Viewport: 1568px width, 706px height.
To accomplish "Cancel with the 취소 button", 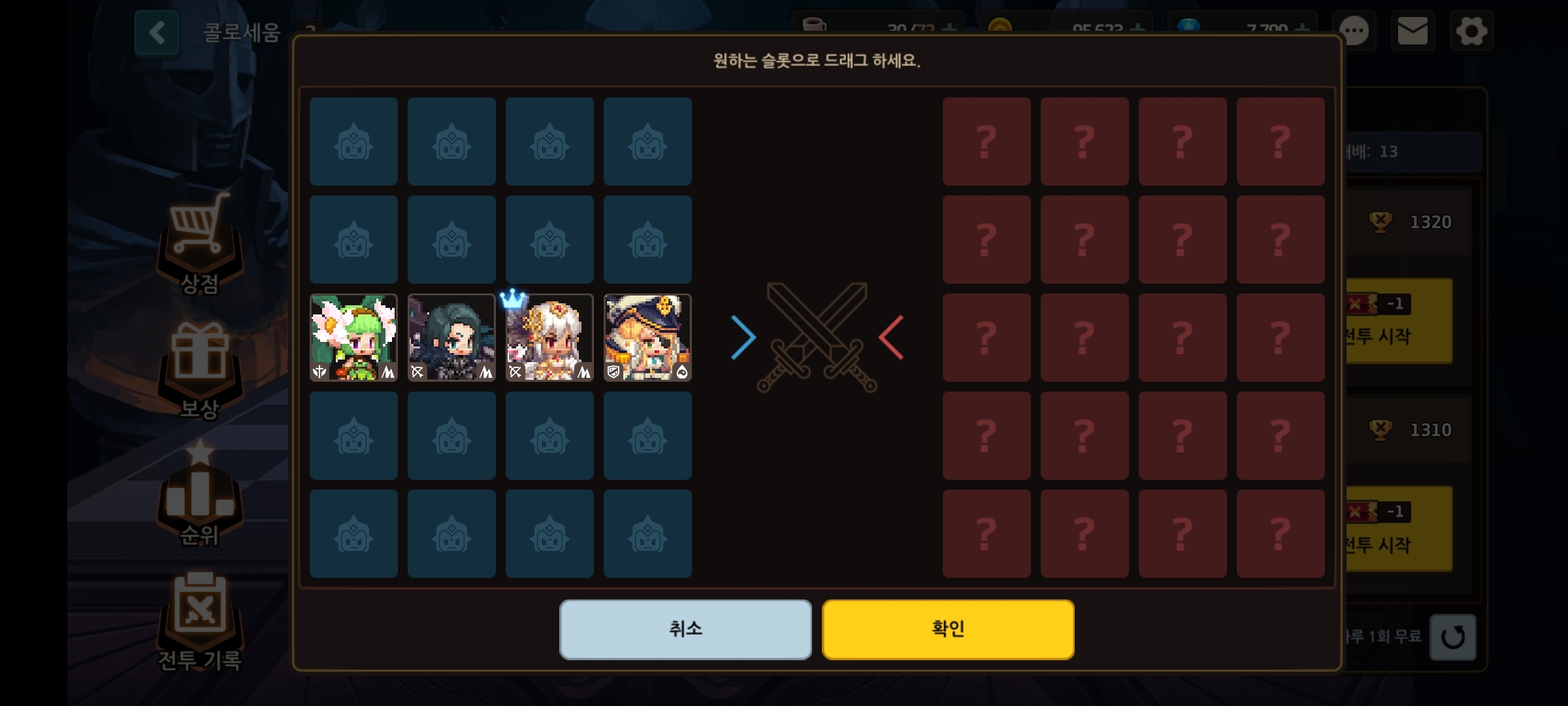I will tap(685, 629).
